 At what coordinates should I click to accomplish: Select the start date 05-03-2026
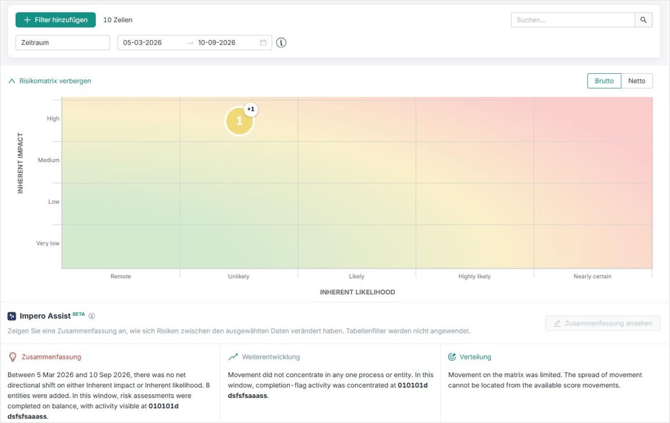pyautogui.click(x=142, y=43)
